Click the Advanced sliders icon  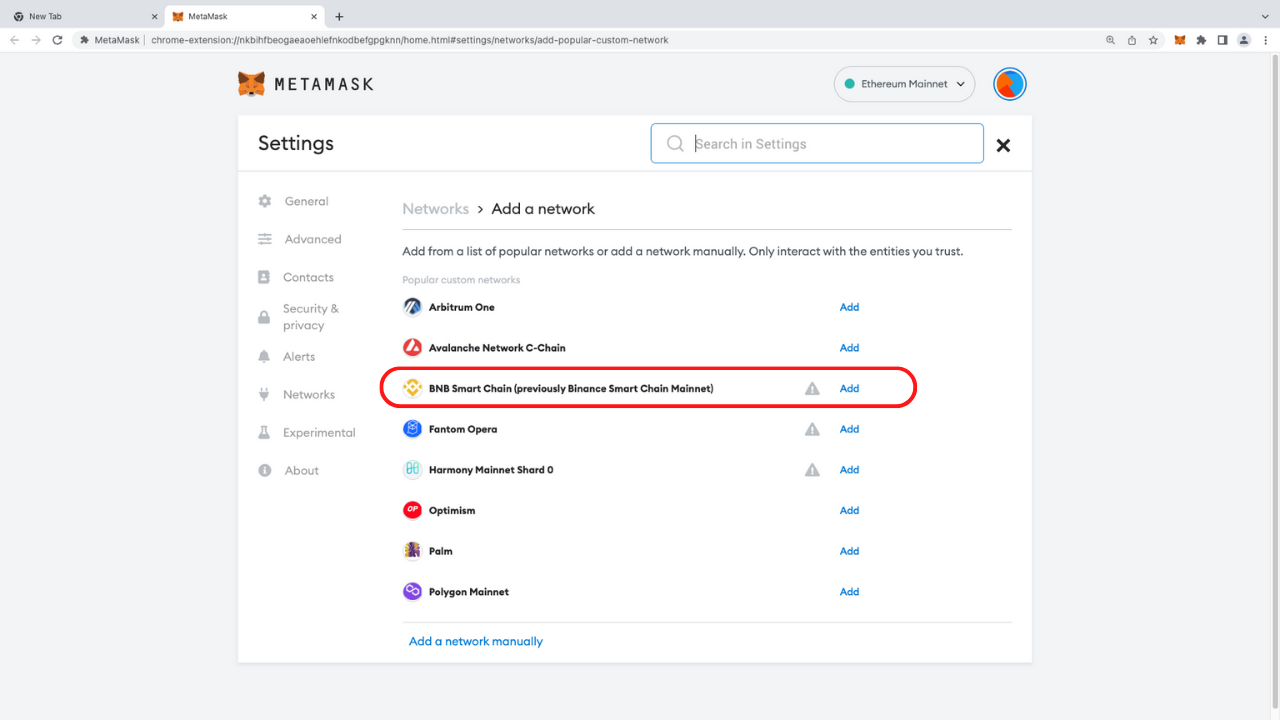(265, 239)
